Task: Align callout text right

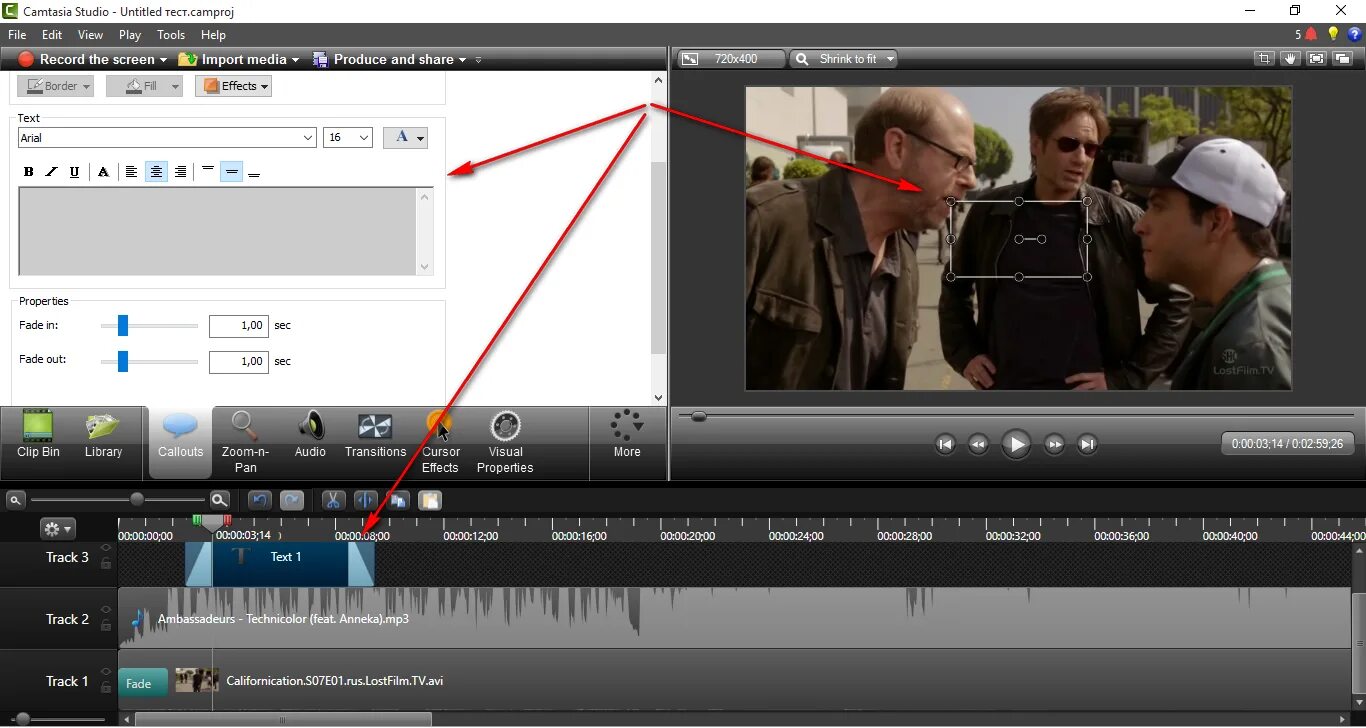Action: (180, 172)
